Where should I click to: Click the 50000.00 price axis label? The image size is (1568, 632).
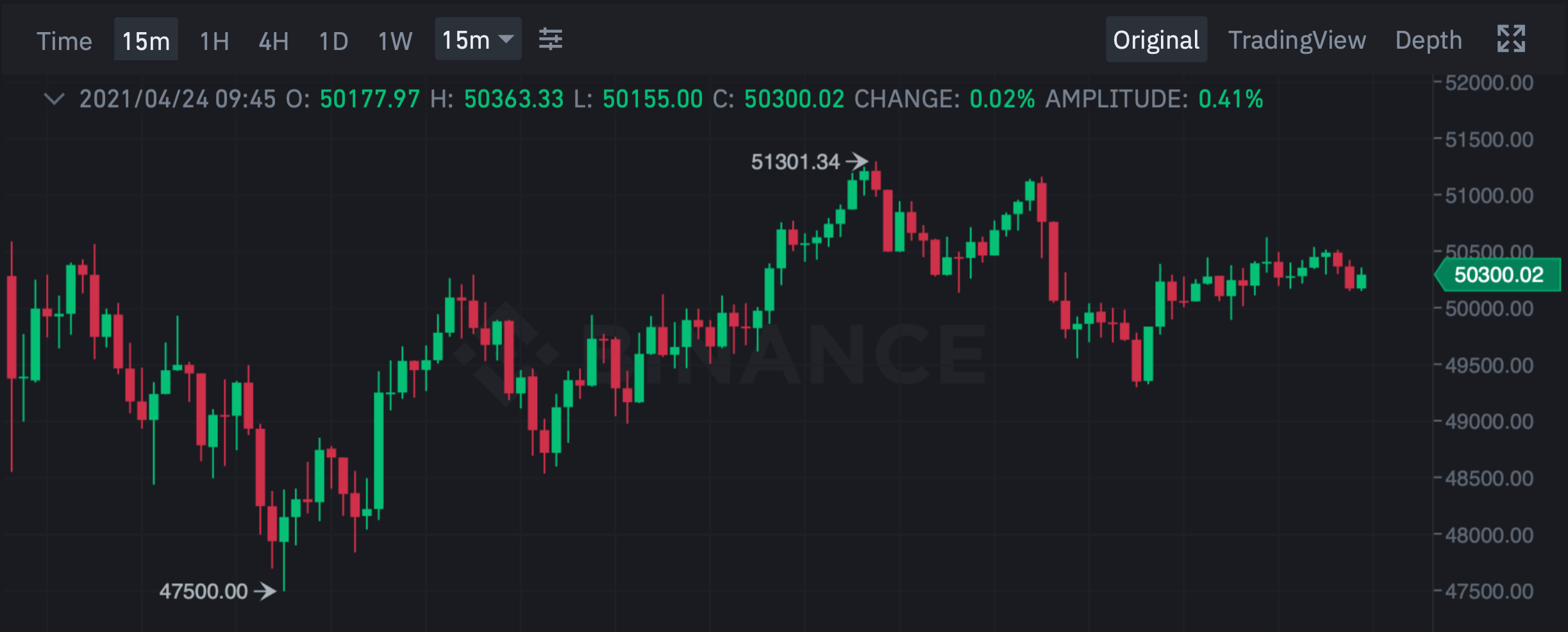1489,309
